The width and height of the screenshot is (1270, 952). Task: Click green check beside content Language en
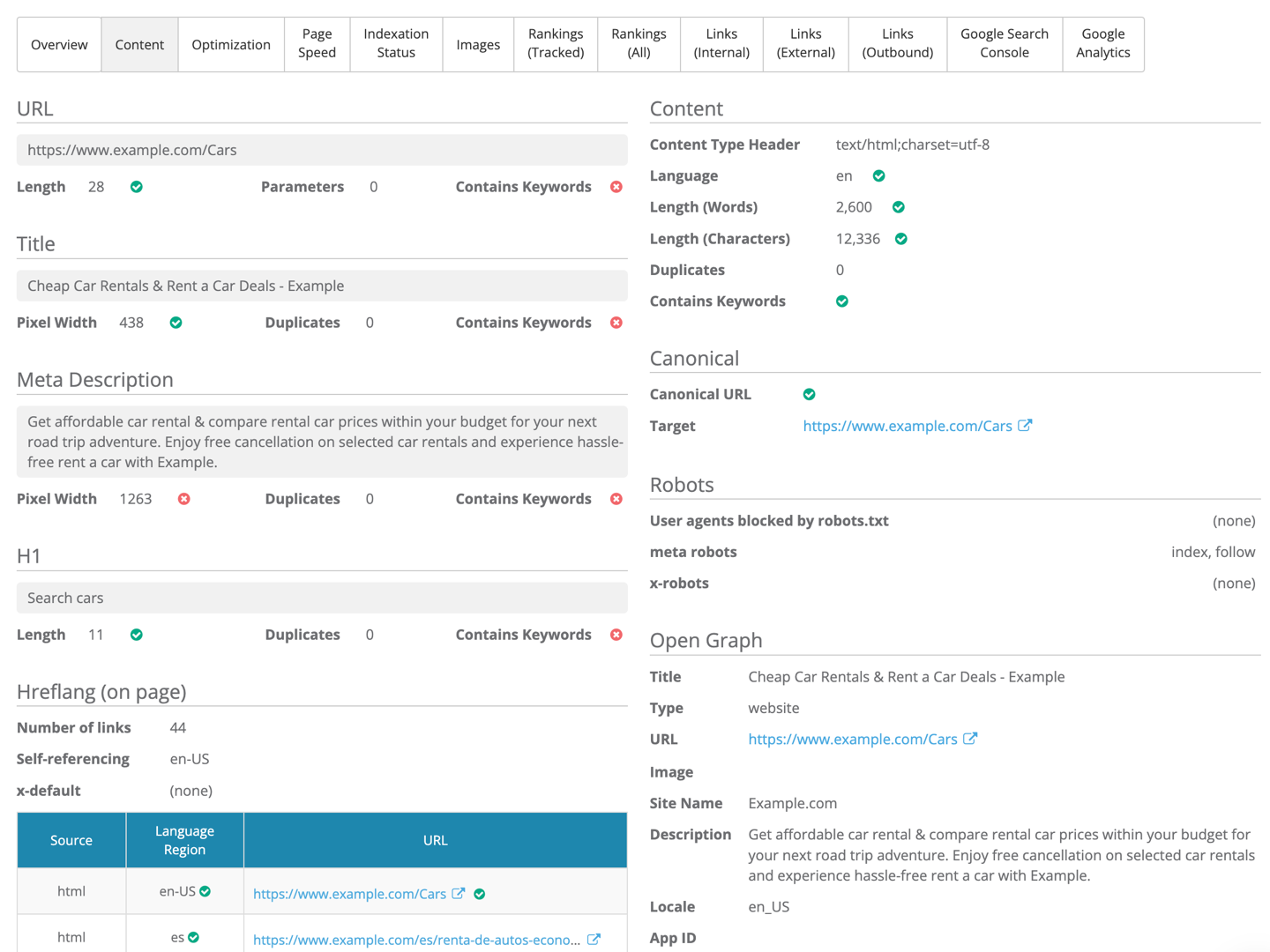(x=878, y=176)
